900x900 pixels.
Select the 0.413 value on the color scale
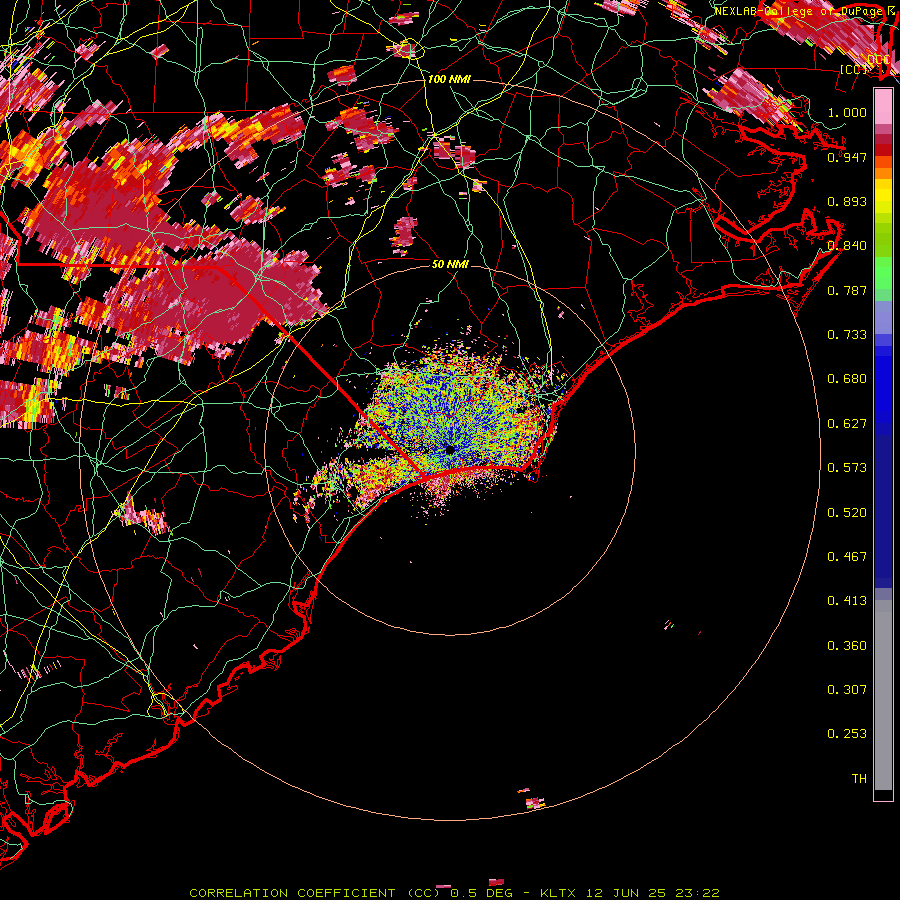click(847, 601)
